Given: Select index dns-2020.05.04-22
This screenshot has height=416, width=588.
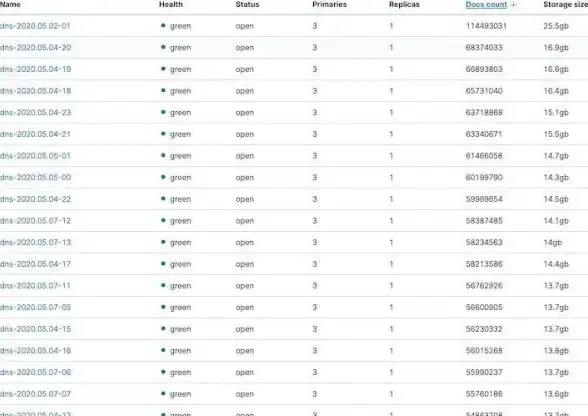Looking at the screenshot, I should [36, 199].
